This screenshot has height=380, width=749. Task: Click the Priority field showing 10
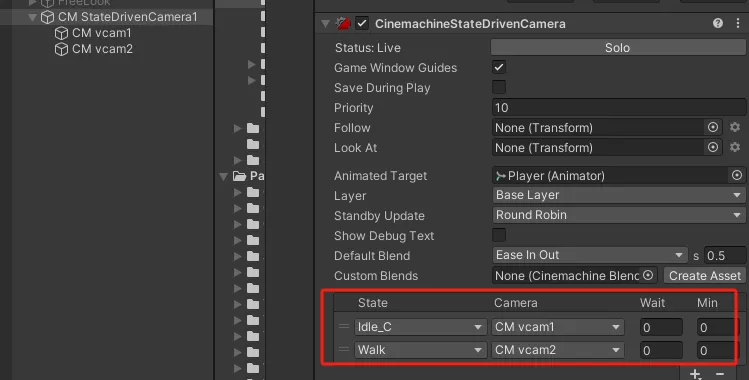click(619, 107)
